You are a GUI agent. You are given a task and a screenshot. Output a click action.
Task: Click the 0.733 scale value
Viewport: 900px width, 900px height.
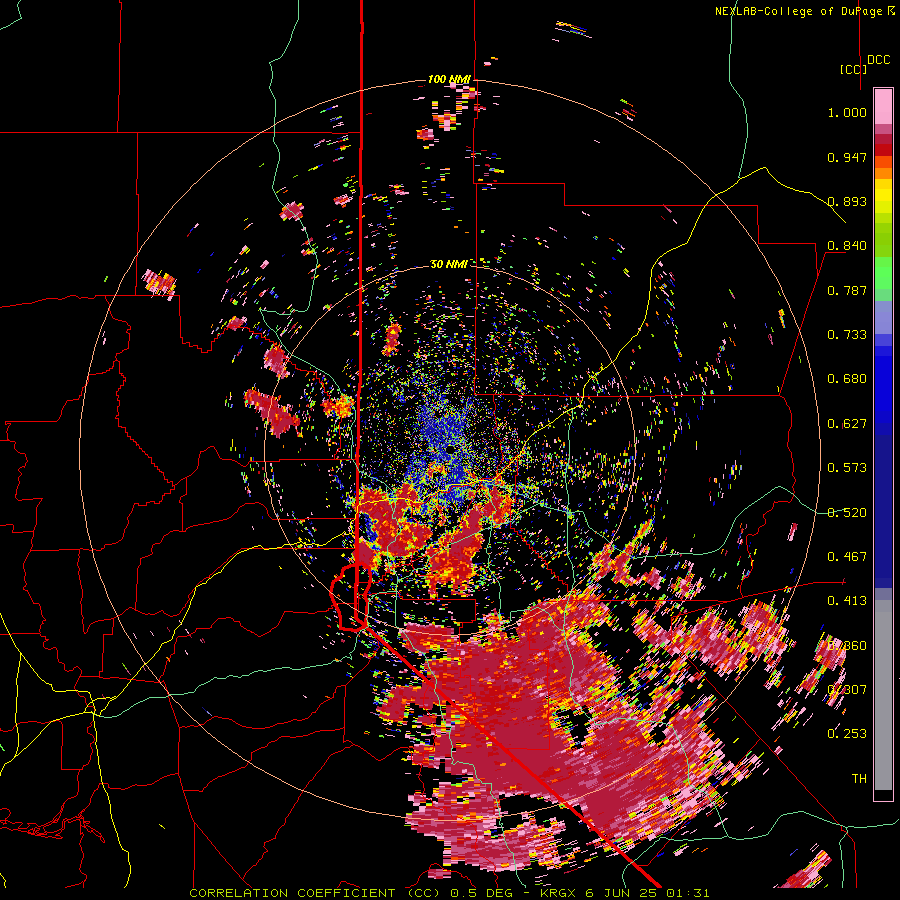pyautogui.click(x=847, y=335)
